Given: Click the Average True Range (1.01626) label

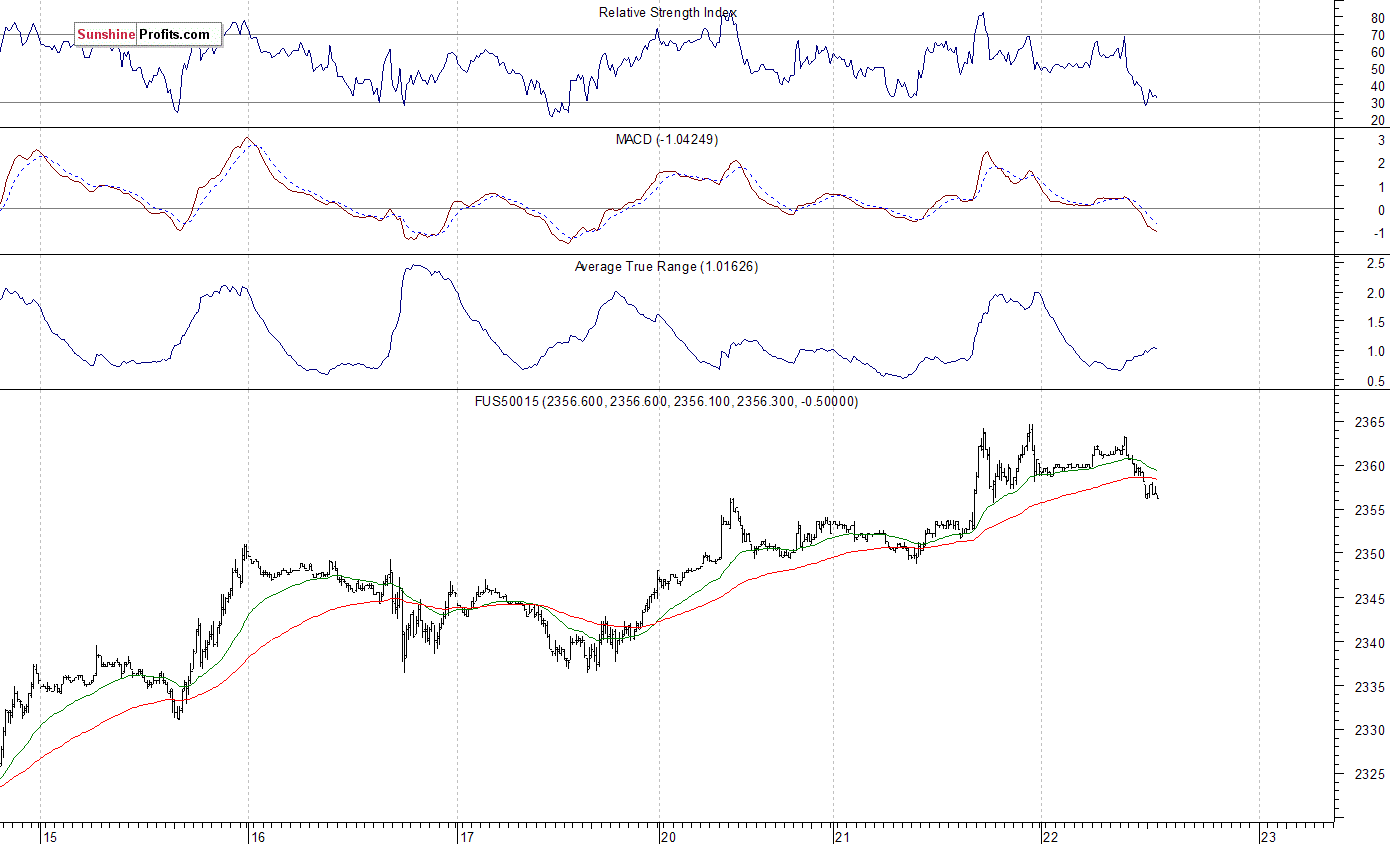Looking at the screenshot, I should coord(666,267).
